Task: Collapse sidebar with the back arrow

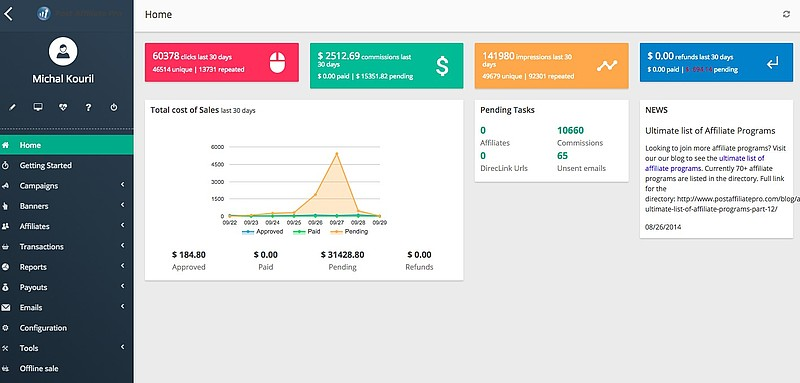Action: [8, 14]
